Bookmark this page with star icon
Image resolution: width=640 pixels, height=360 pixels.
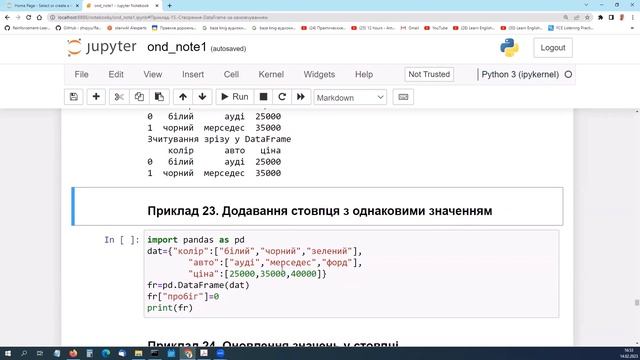[587, 18]
